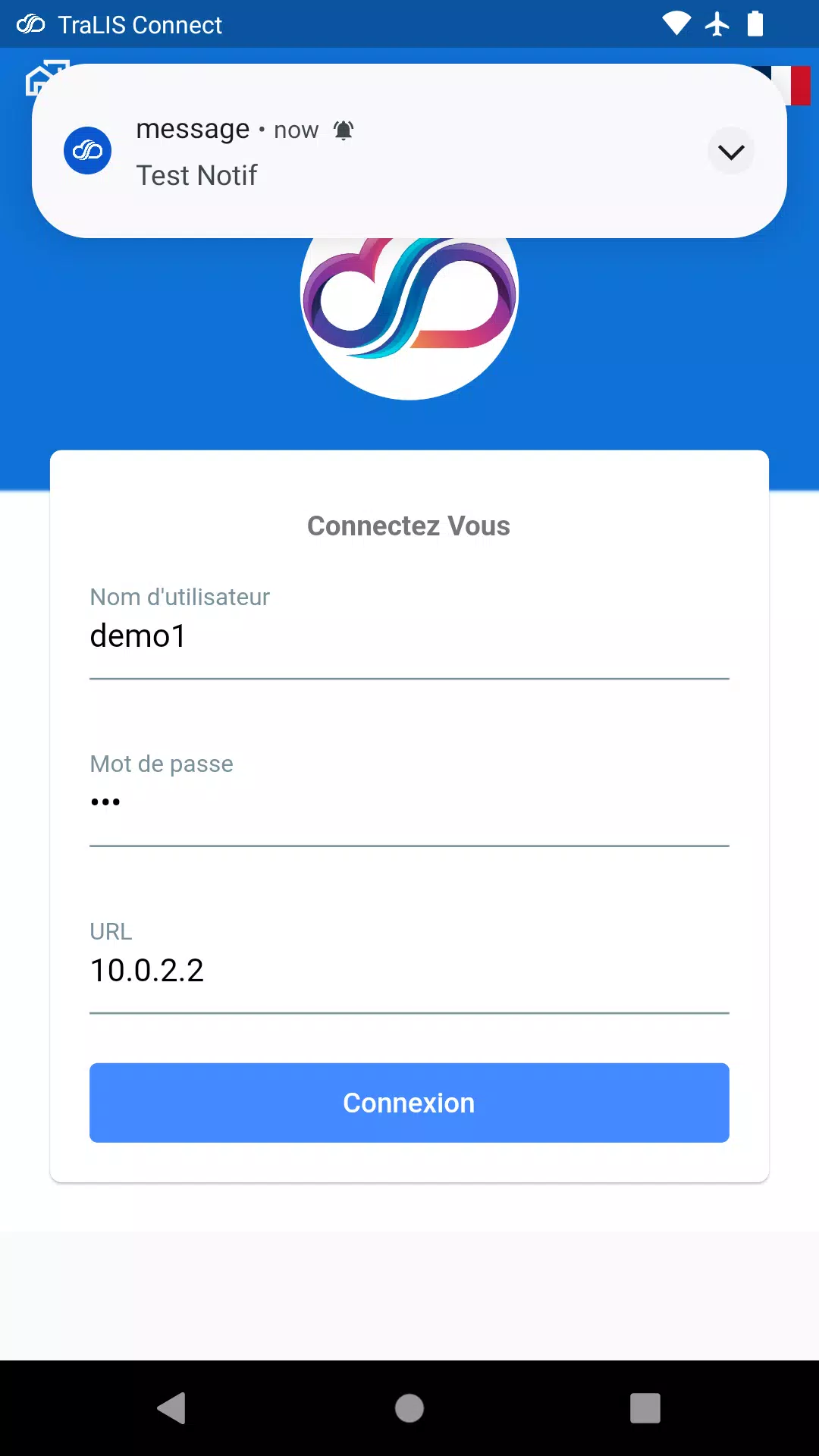Tap the airplane mode status icon
The image size is (819, 1456).
717,24
